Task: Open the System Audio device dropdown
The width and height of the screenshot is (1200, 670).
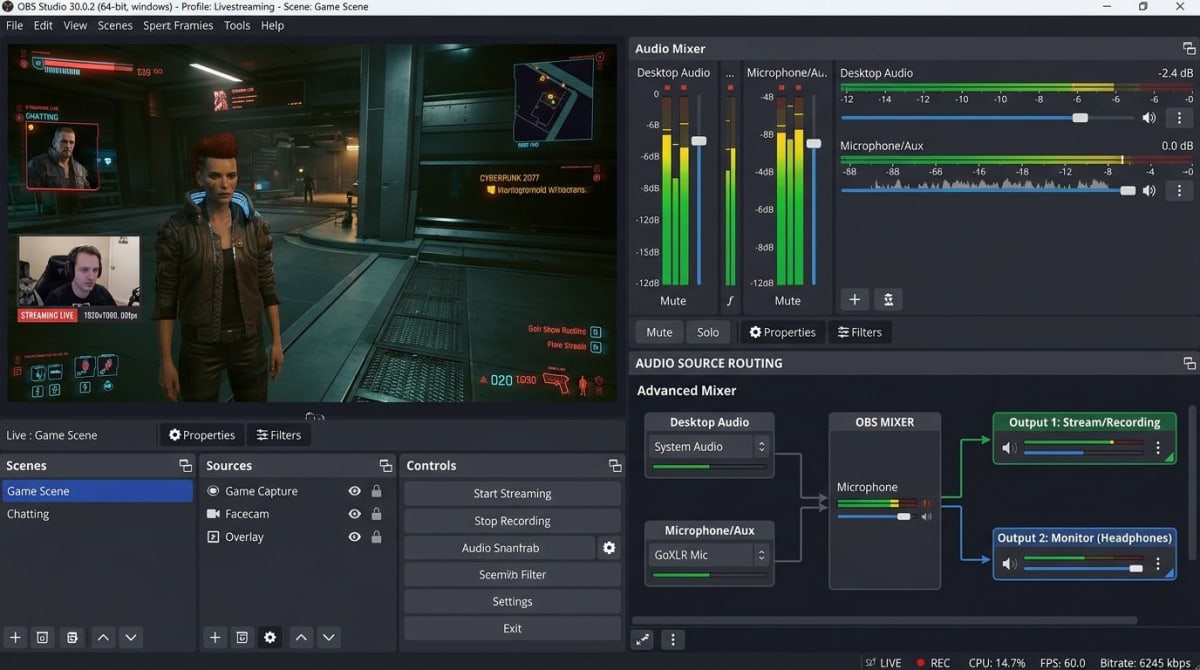Action: pos(710,447)
